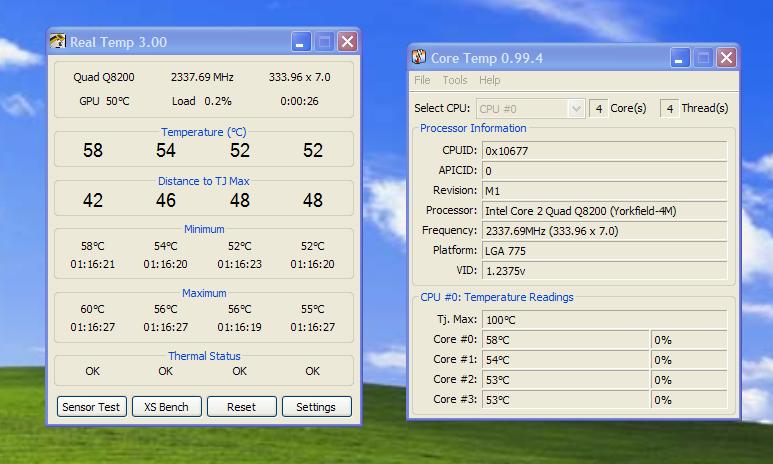Click the first core OK thermal status

(x=92, y=371)
